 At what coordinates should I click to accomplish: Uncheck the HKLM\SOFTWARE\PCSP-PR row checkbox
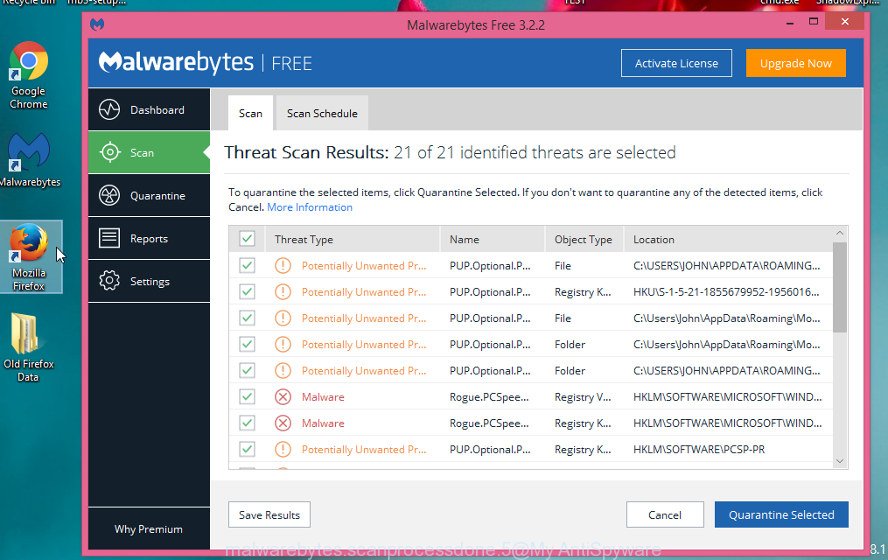(247, 449)
